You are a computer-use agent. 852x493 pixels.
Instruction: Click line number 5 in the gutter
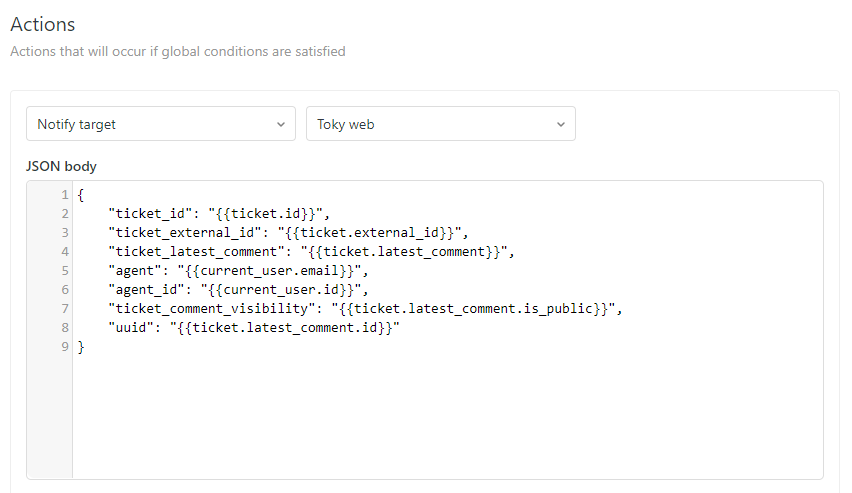64,270
